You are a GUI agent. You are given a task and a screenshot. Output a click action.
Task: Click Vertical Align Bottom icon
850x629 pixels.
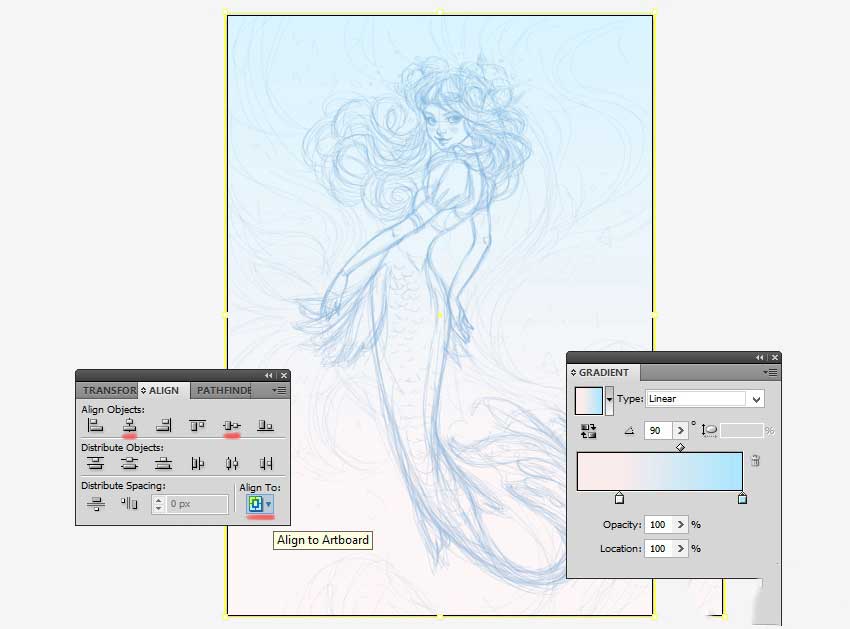265,425
